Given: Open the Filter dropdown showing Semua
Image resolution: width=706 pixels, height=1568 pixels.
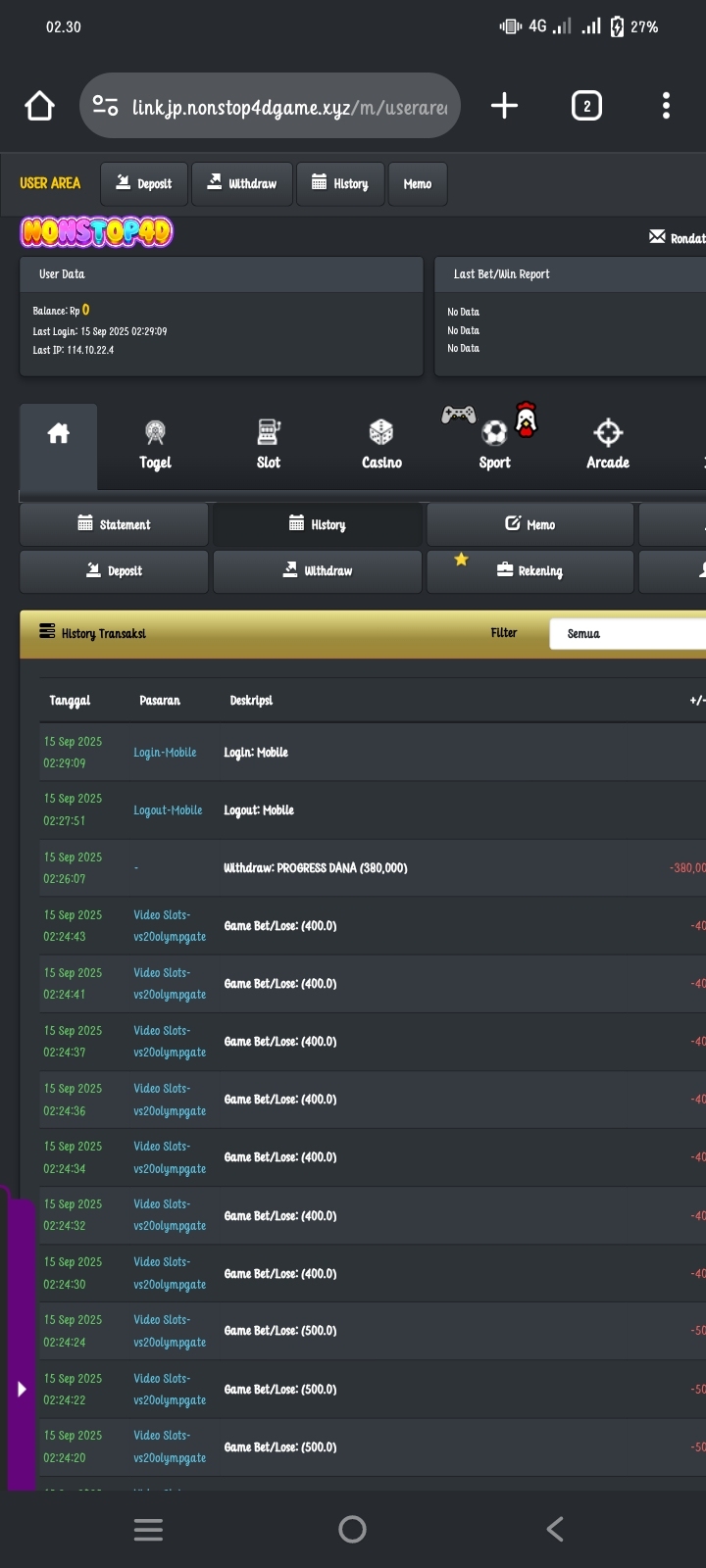Looking at the screenshot, I should click(628, 634).
